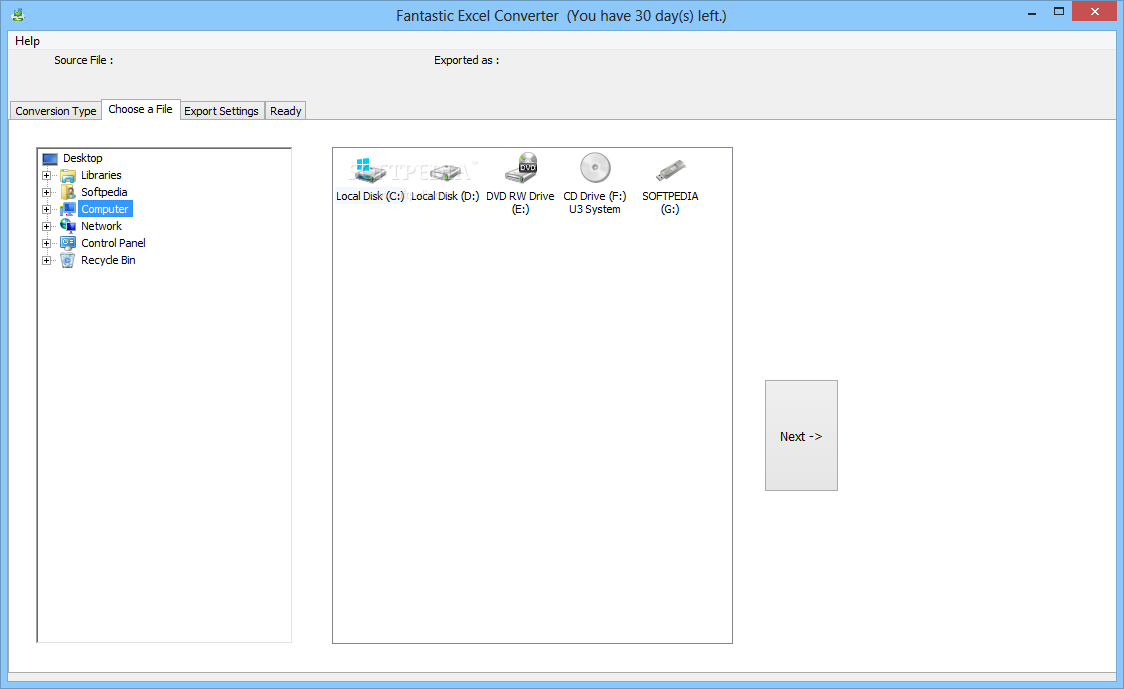Maximize the Fantastic Excel Converter window
Screen dimensions: 1124x689
[1059, 12]
